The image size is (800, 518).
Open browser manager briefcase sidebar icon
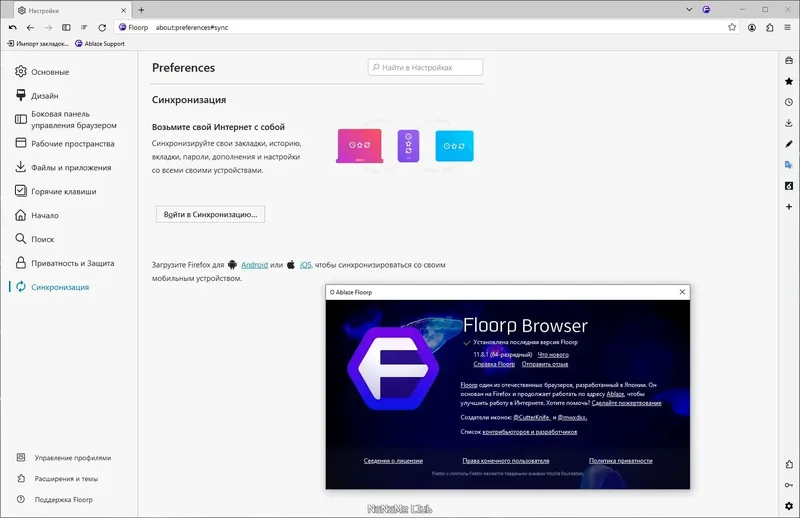[789, 60]
